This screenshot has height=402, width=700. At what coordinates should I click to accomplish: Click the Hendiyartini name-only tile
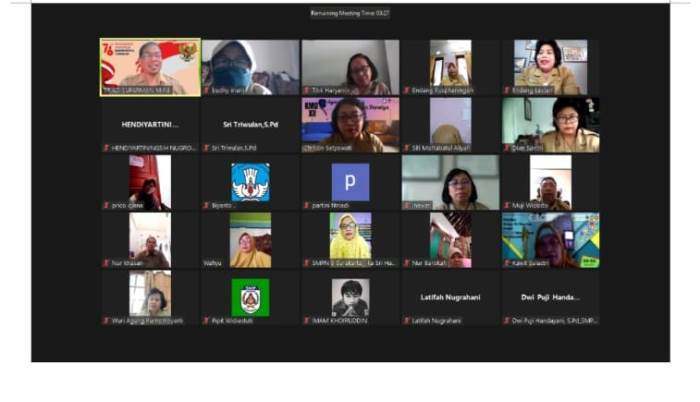pyautogui.click(x=150, y=125)
